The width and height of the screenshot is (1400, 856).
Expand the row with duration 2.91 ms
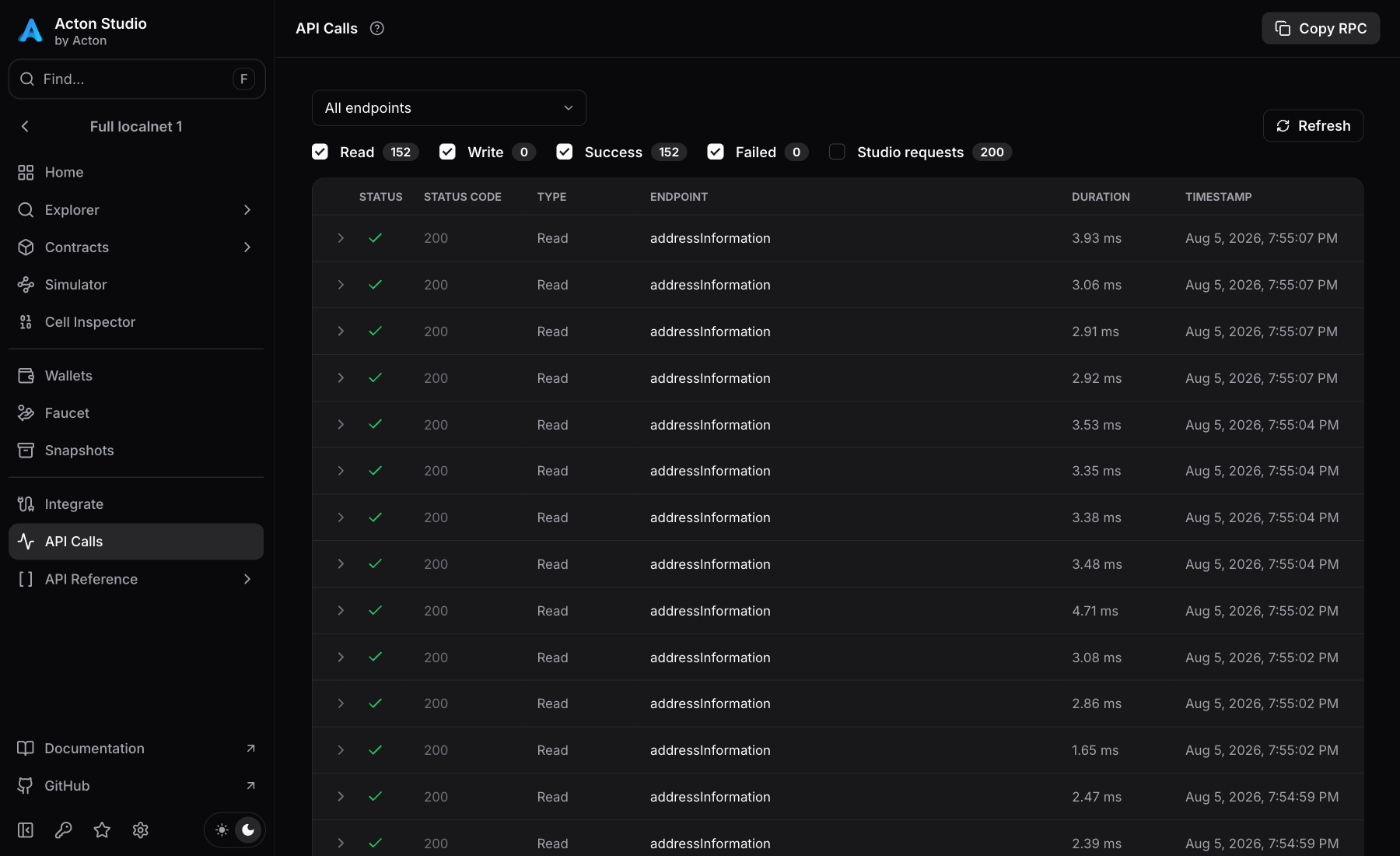point(341,332)
